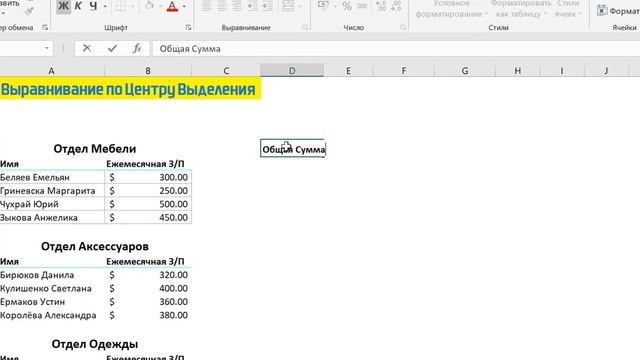640x360 pixels.
Task: Select the salary cell showing 360.00
Action: point(148,302)
